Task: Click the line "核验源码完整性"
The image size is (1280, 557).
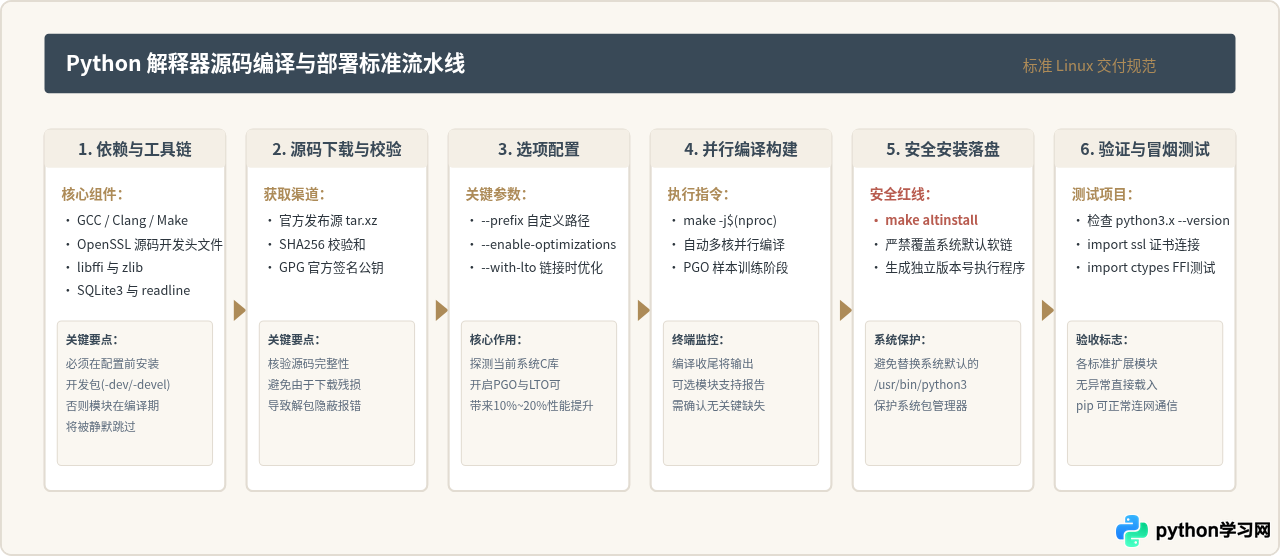Action: click(308, 363)
